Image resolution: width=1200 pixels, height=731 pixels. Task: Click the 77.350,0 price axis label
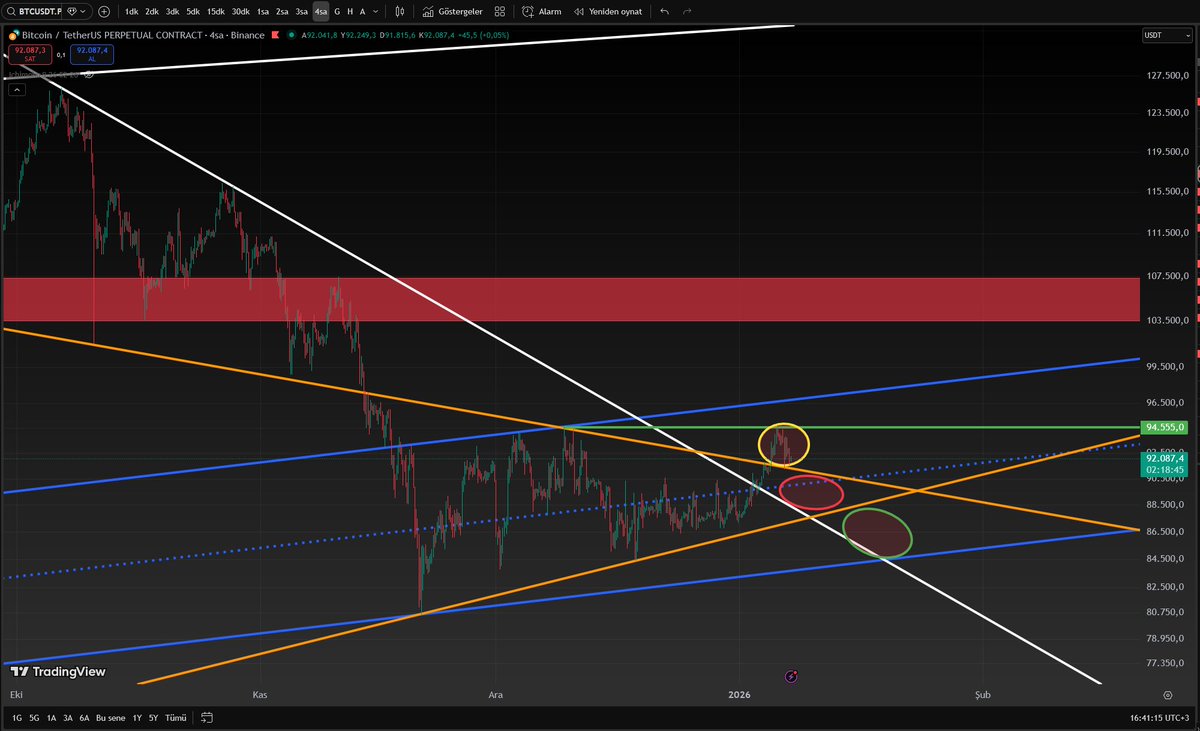coord(1165,662)
